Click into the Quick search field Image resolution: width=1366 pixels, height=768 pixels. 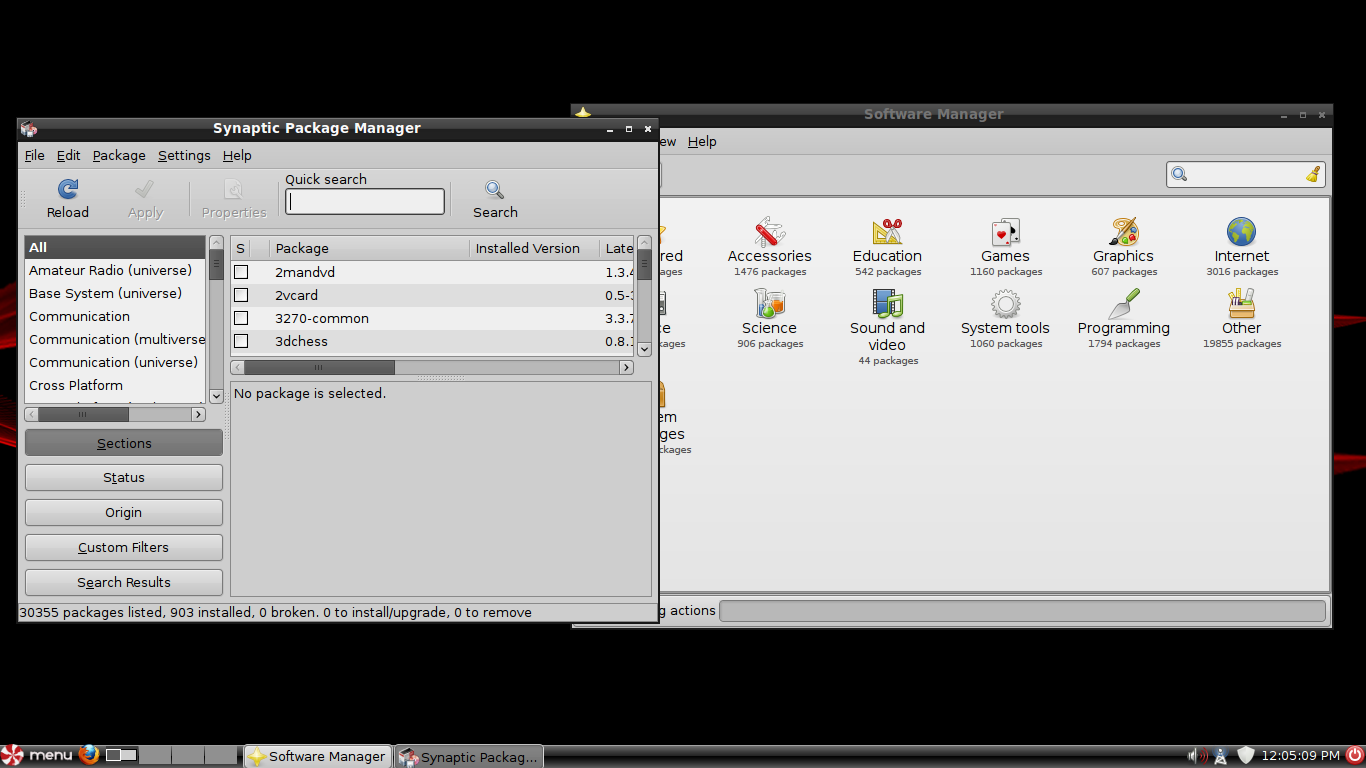point(365,202)
